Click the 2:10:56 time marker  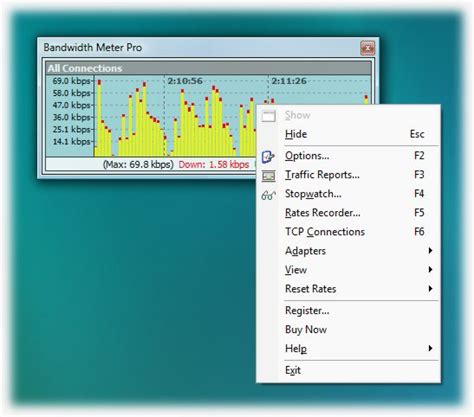tap(185, 81)
